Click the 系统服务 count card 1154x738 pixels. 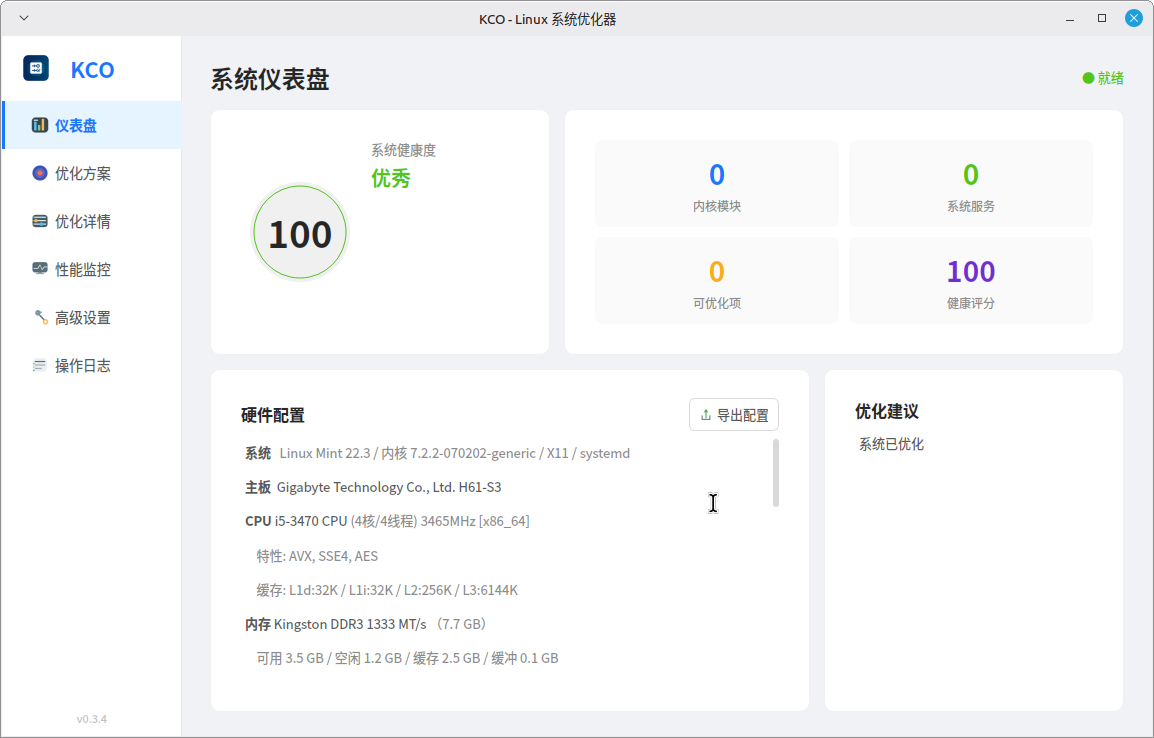click(971, 183)
